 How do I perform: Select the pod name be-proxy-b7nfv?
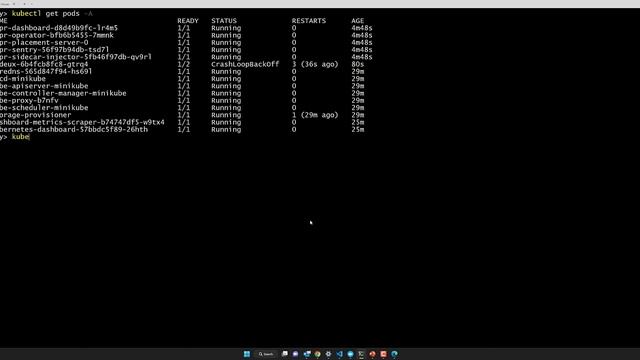[x=29, y=100]
